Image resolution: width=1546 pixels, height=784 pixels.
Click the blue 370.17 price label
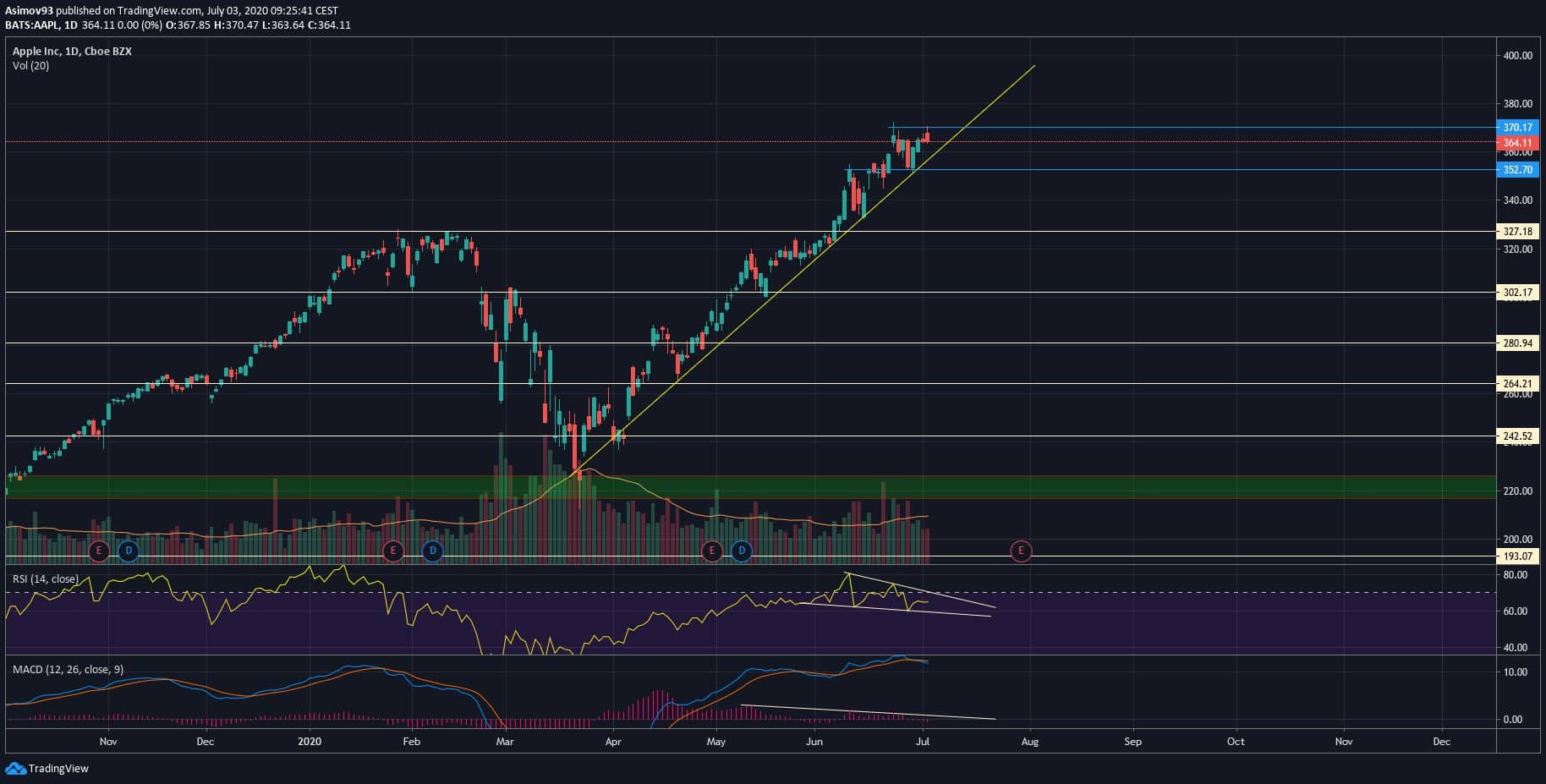click(1517, 128)
